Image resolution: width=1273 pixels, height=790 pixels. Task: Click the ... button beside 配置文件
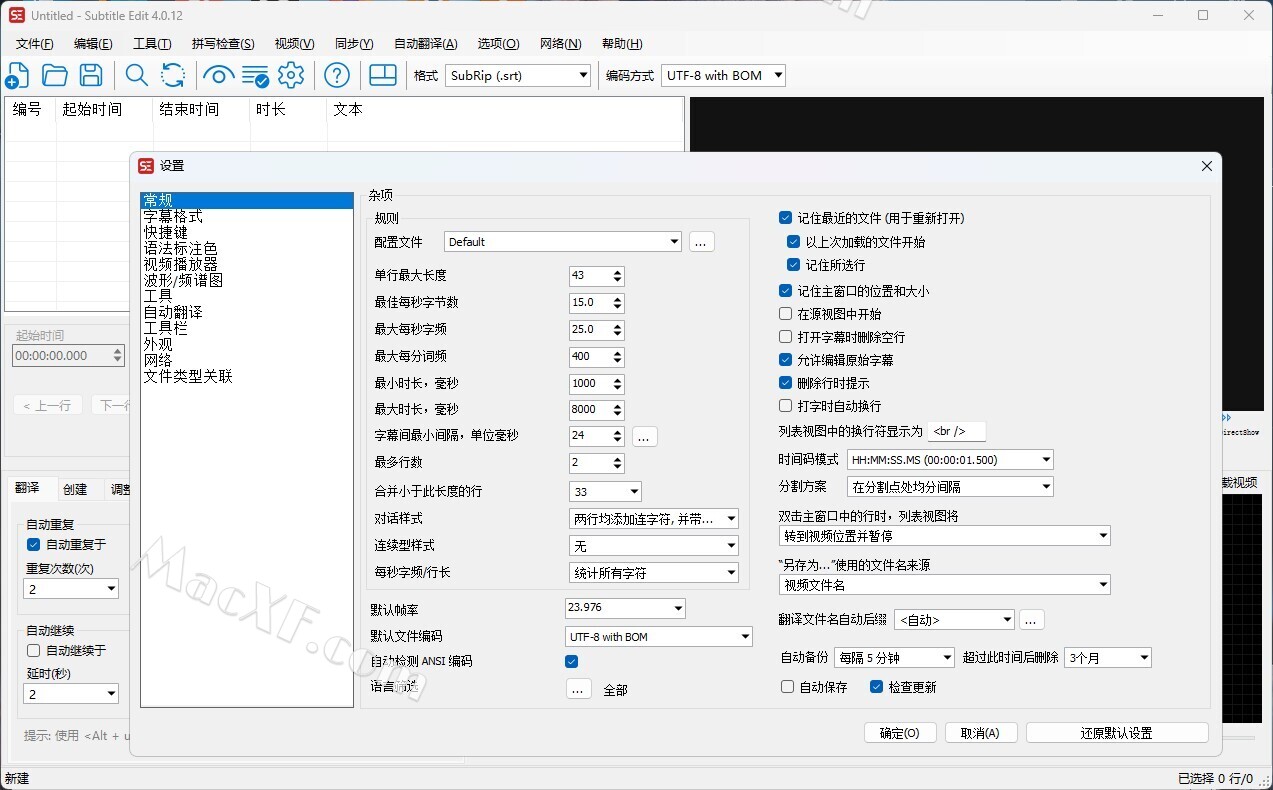tap(702, 242)
